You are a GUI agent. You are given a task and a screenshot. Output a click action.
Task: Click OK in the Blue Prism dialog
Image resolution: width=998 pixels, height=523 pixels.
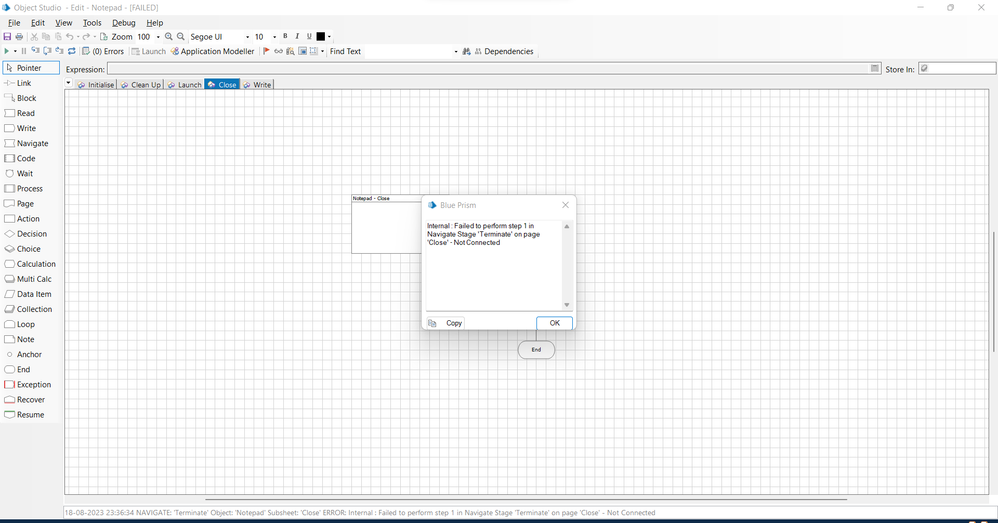[554, 323]
